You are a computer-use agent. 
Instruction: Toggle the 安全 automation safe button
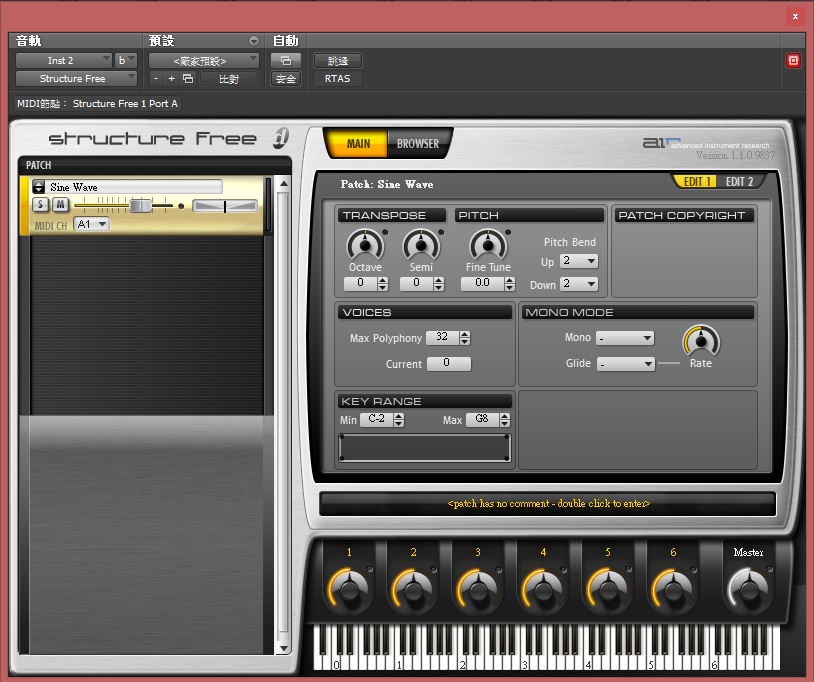286,79
